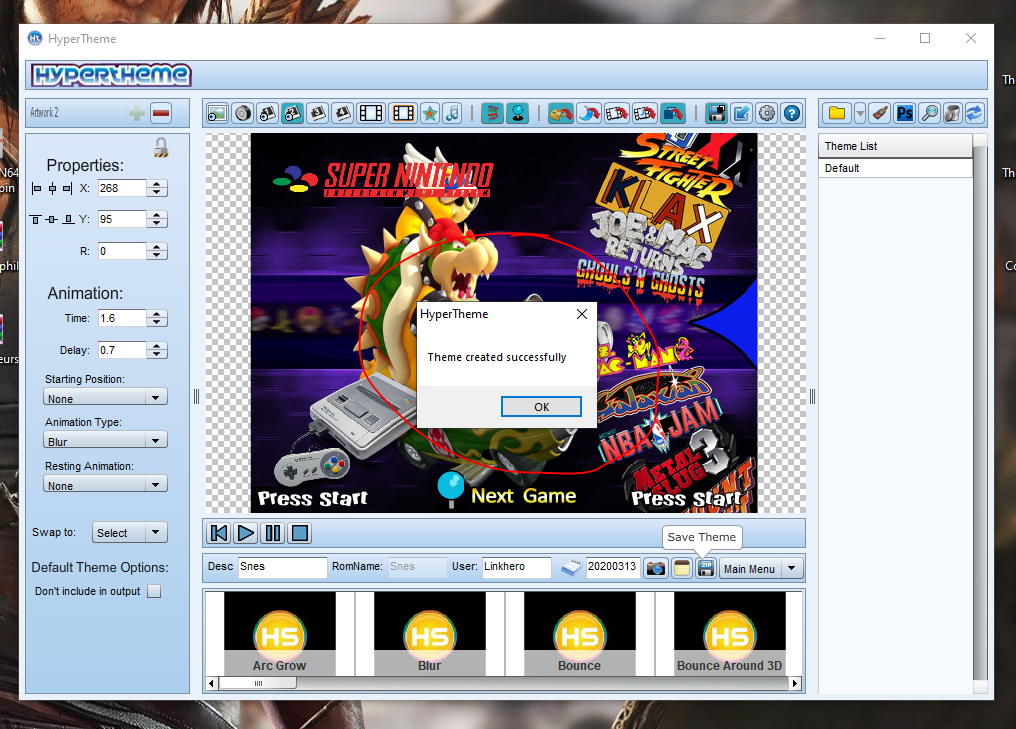The width and height of the screenshot is (1016, 729).
Task: Center artwork horizontally
Action: 52,189
